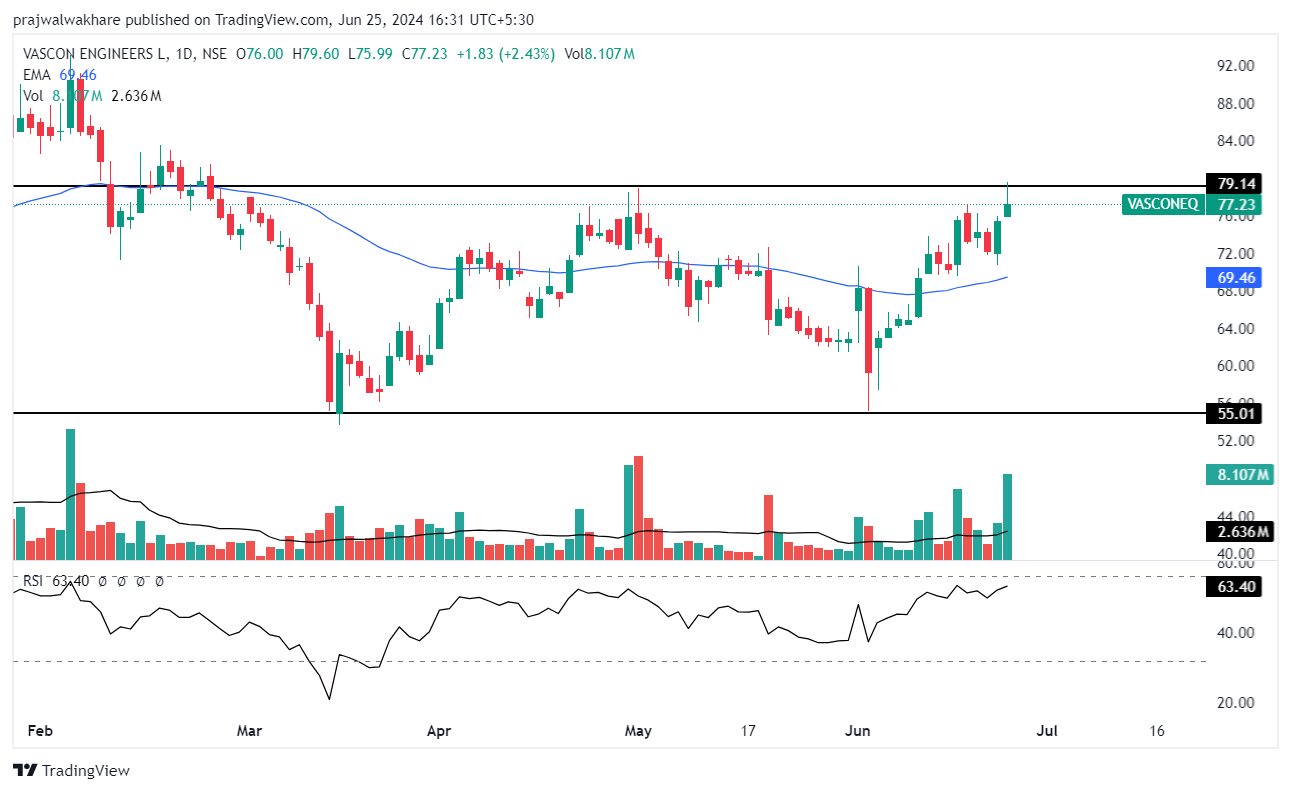The image size is (1291, 792).
Task: Click the 63.40 RSI axis tag
Action: click(1236, 586)
